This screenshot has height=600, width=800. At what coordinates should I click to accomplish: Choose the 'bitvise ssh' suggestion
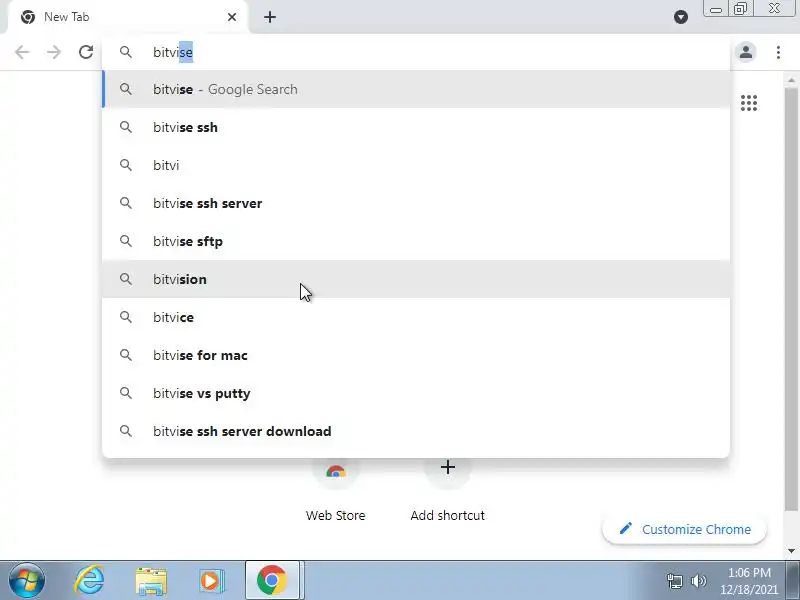tap(416, 127)
